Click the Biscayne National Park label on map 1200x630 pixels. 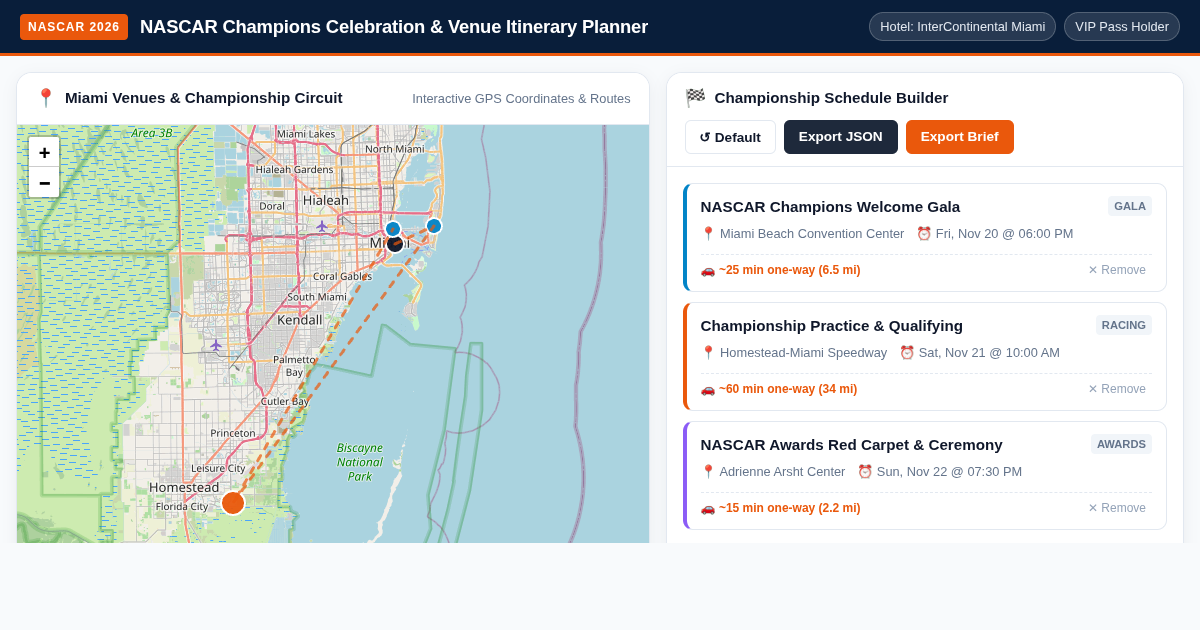click(x=359, y=462)
